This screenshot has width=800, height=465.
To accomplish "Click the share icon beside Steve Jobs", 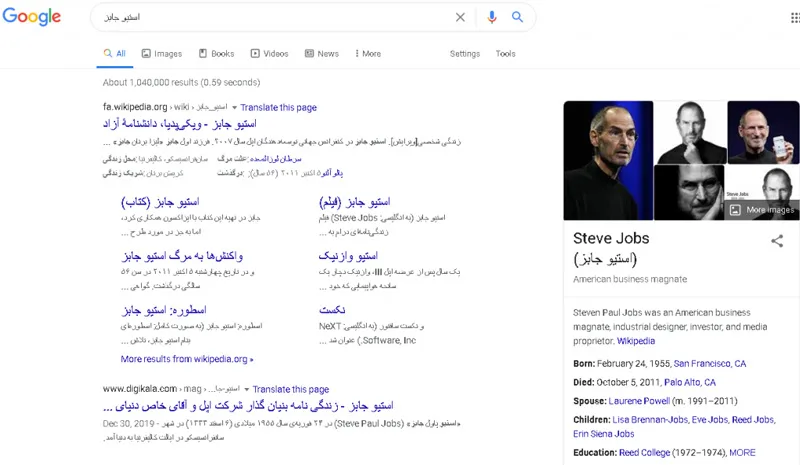I will point(777,241).
